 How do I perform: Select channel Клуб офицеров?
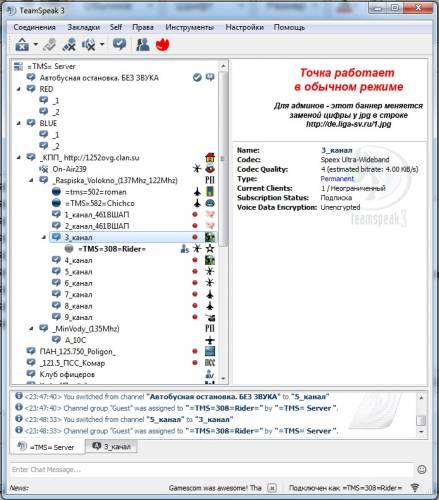point(67,374)
